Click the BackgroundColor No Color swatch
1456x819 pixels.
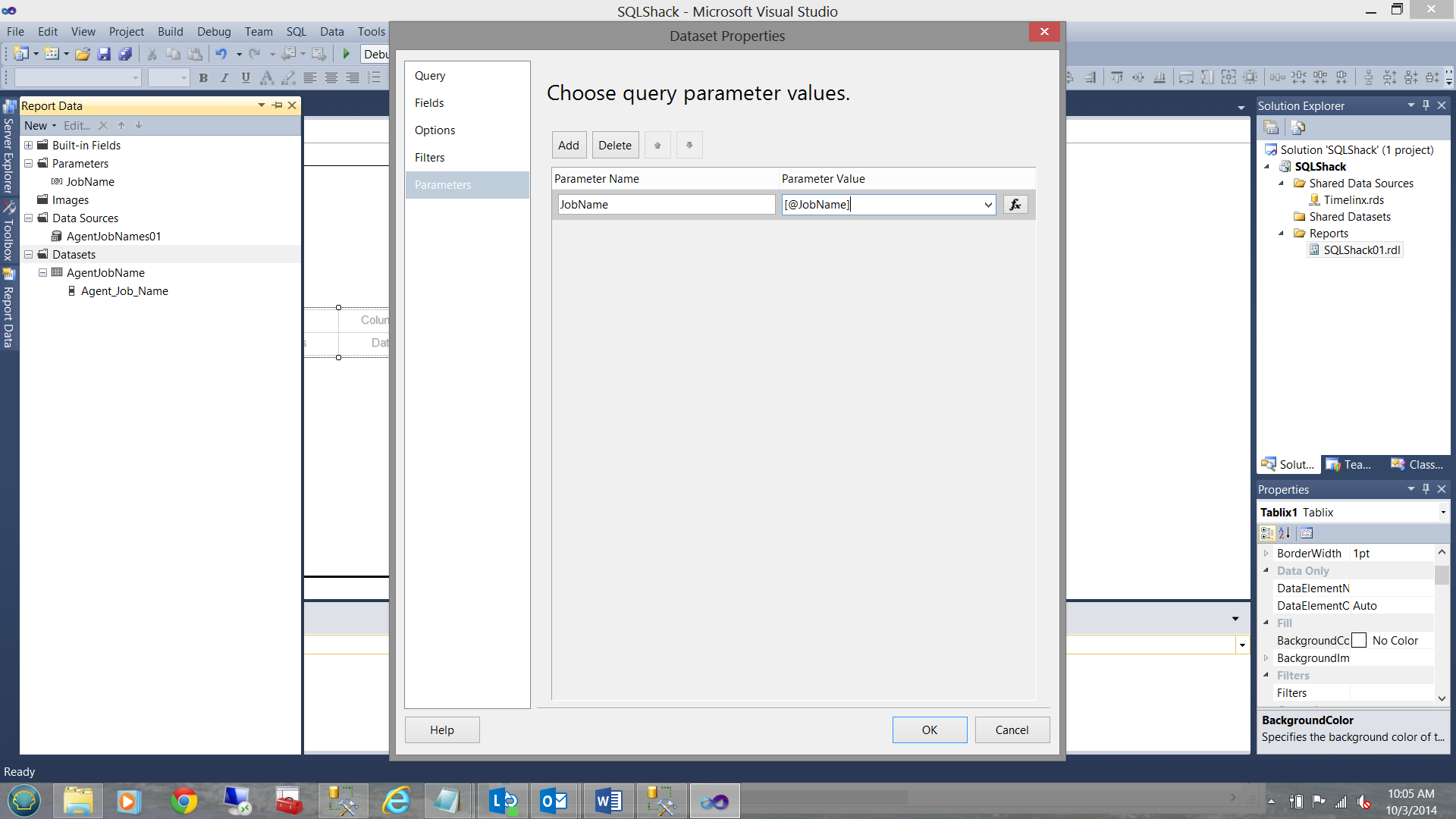(x=1359, y=641)
